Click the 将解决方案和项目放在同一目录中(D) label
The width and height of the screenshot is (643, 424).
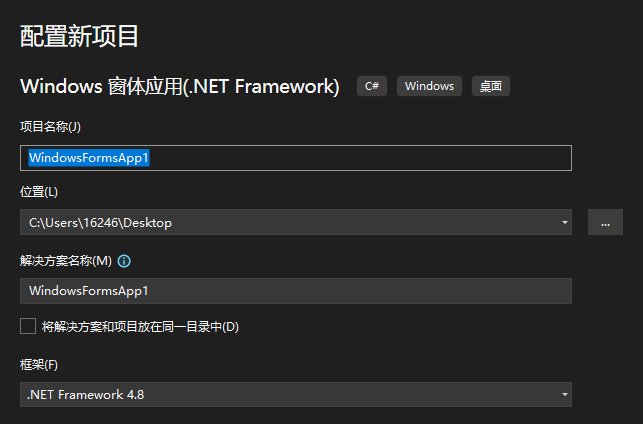point(140,327)
